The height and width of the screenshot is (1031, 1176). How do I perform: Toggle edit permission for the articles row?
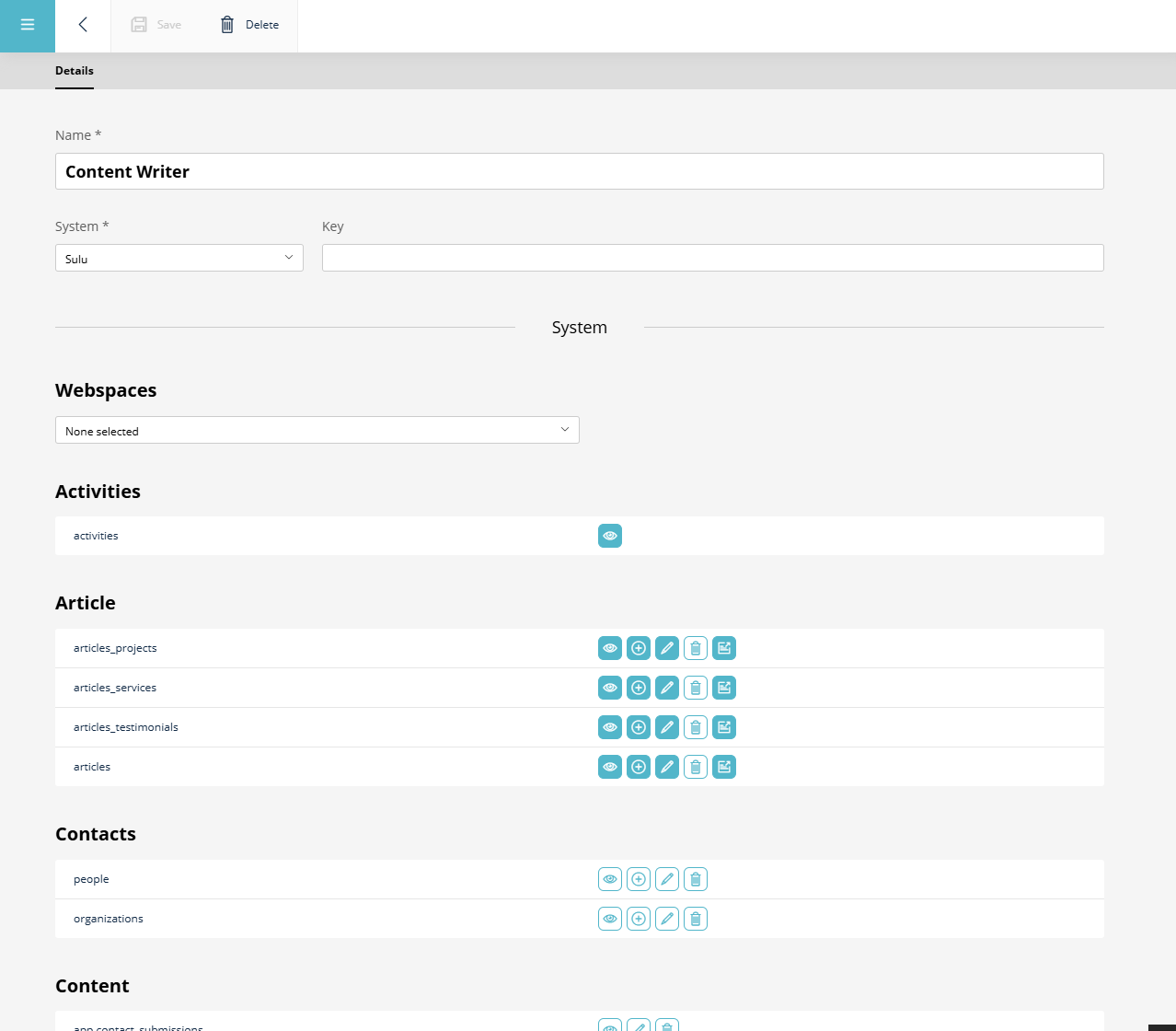pos(667,767)
